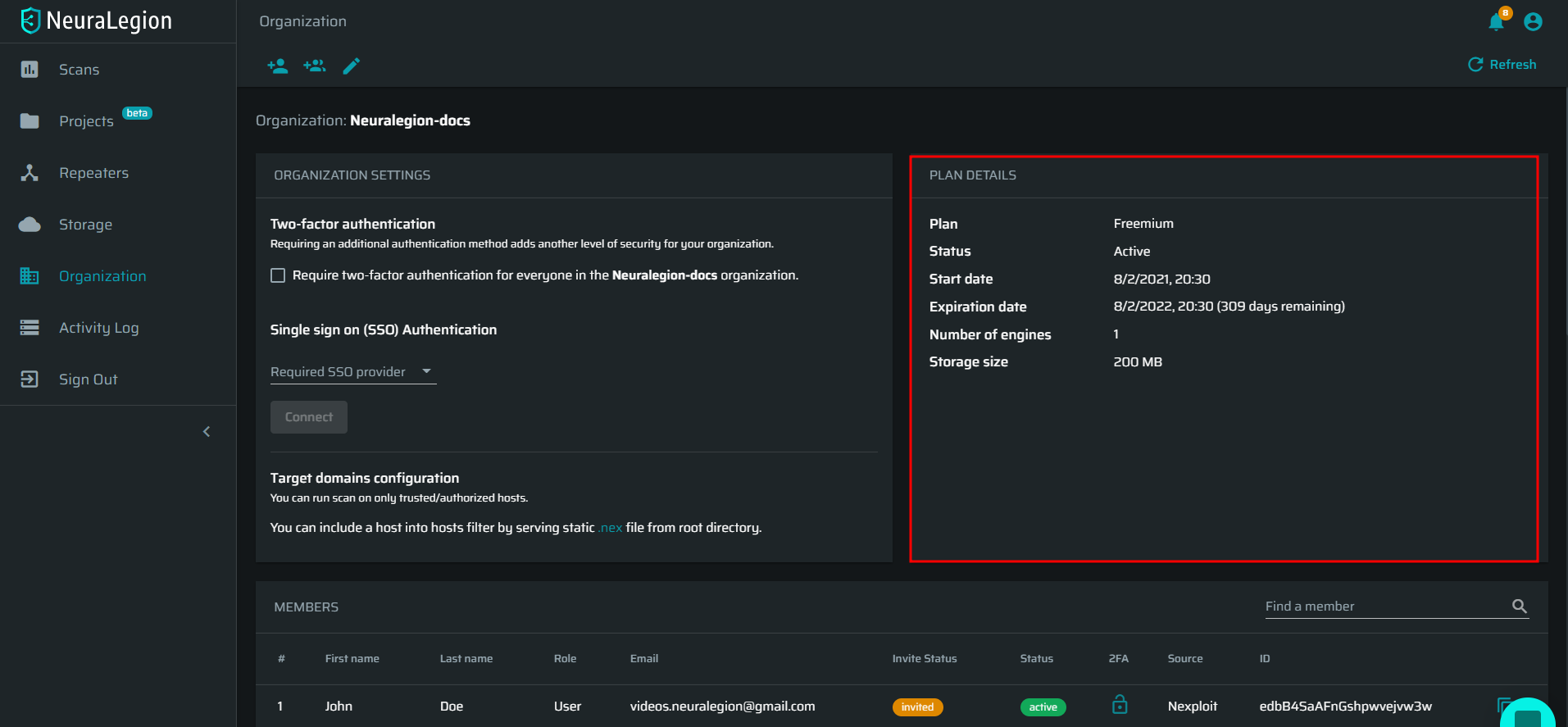Click the Organization page title
The height and width of the screenshot is (727, 1568).
(302, 21)
